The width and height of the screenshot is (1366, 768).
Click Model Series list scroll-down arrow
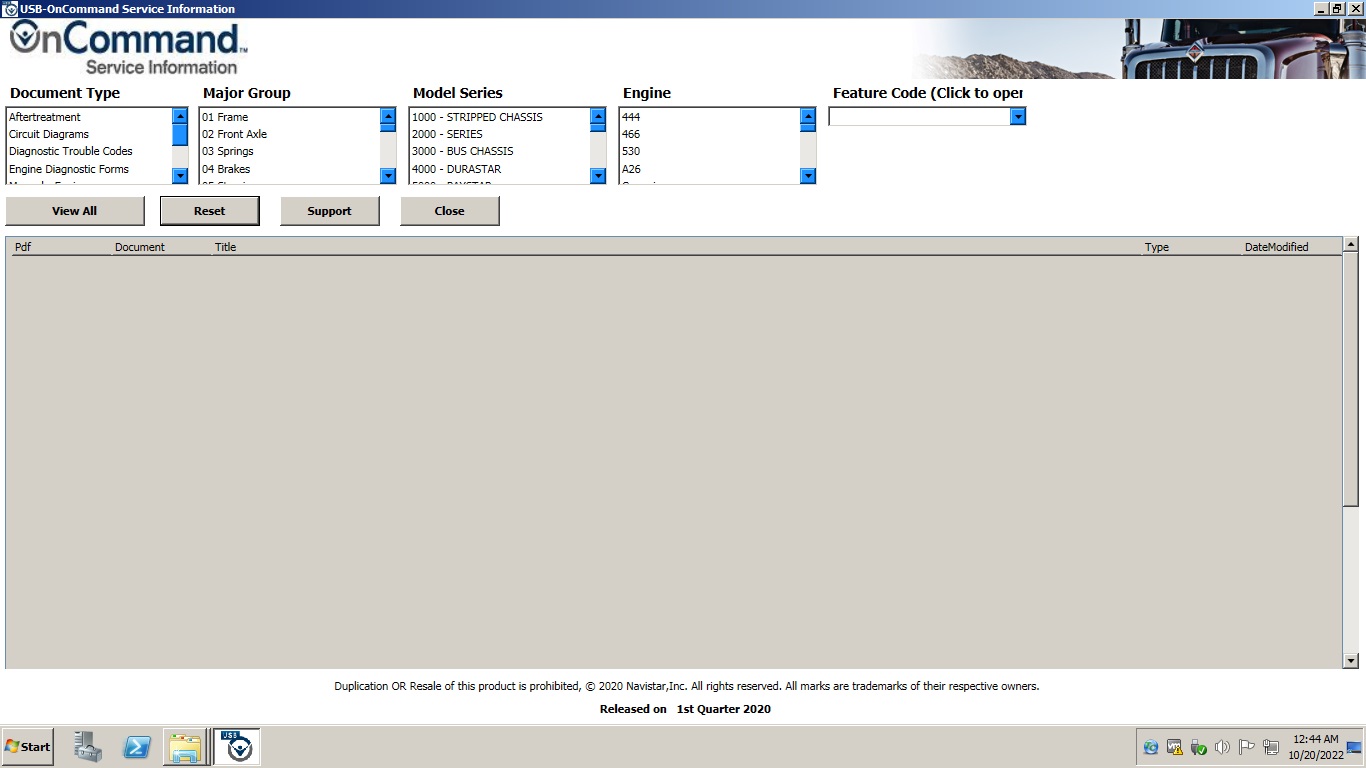598,176
